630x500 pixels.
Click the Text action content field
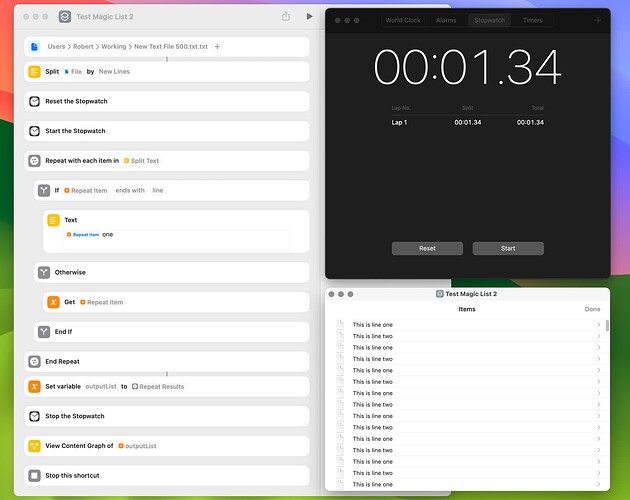tap(176, 240)
